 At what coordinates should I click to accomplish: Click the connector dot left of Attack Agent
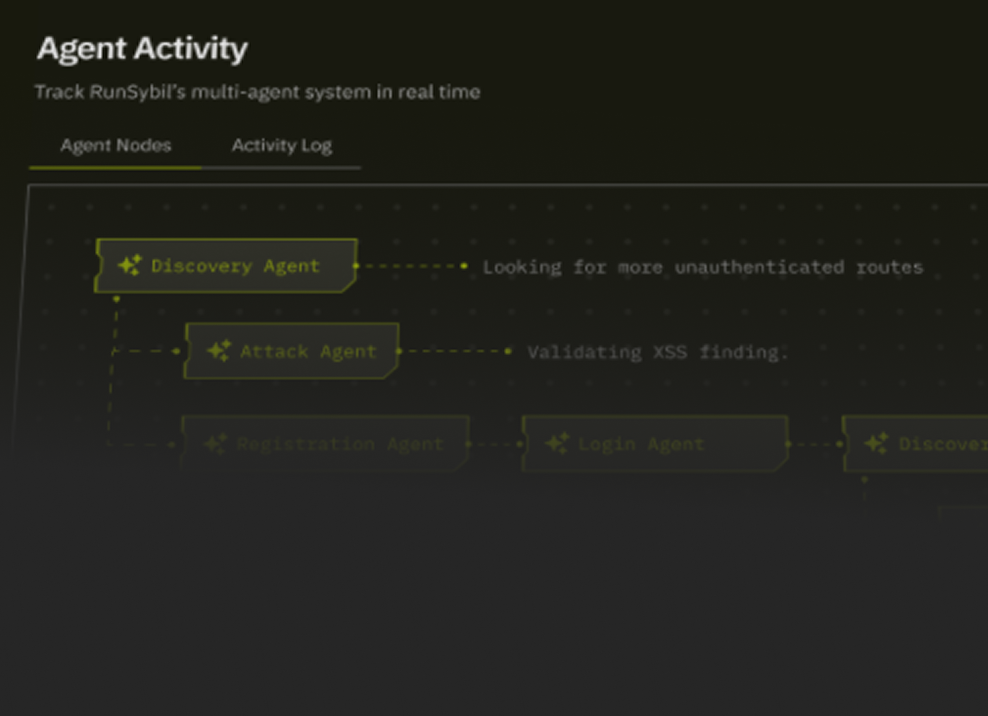(x=177, y=351)
